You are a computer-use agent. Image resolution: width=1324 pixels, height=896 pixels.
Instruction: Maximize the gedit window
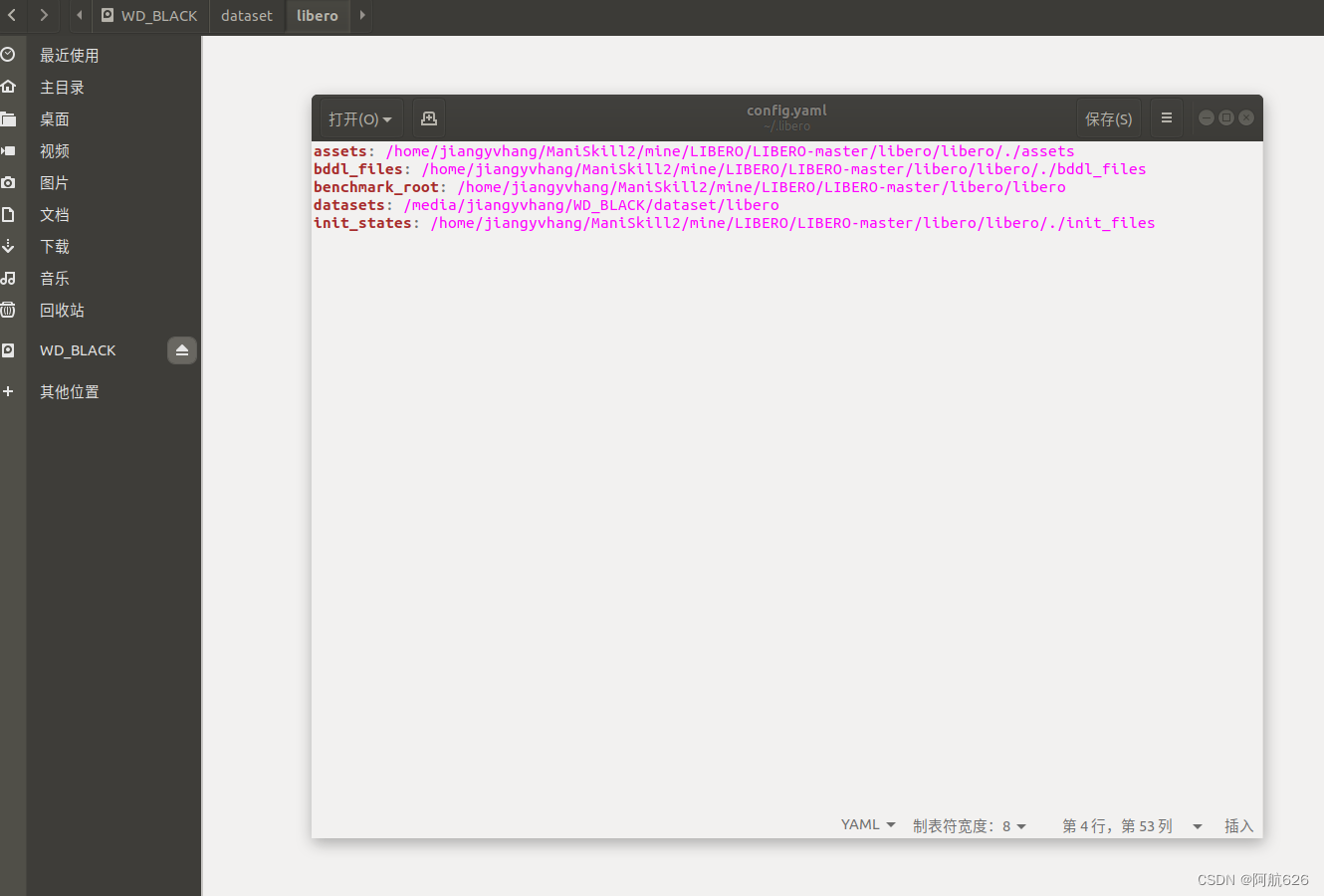point(1226,117)
